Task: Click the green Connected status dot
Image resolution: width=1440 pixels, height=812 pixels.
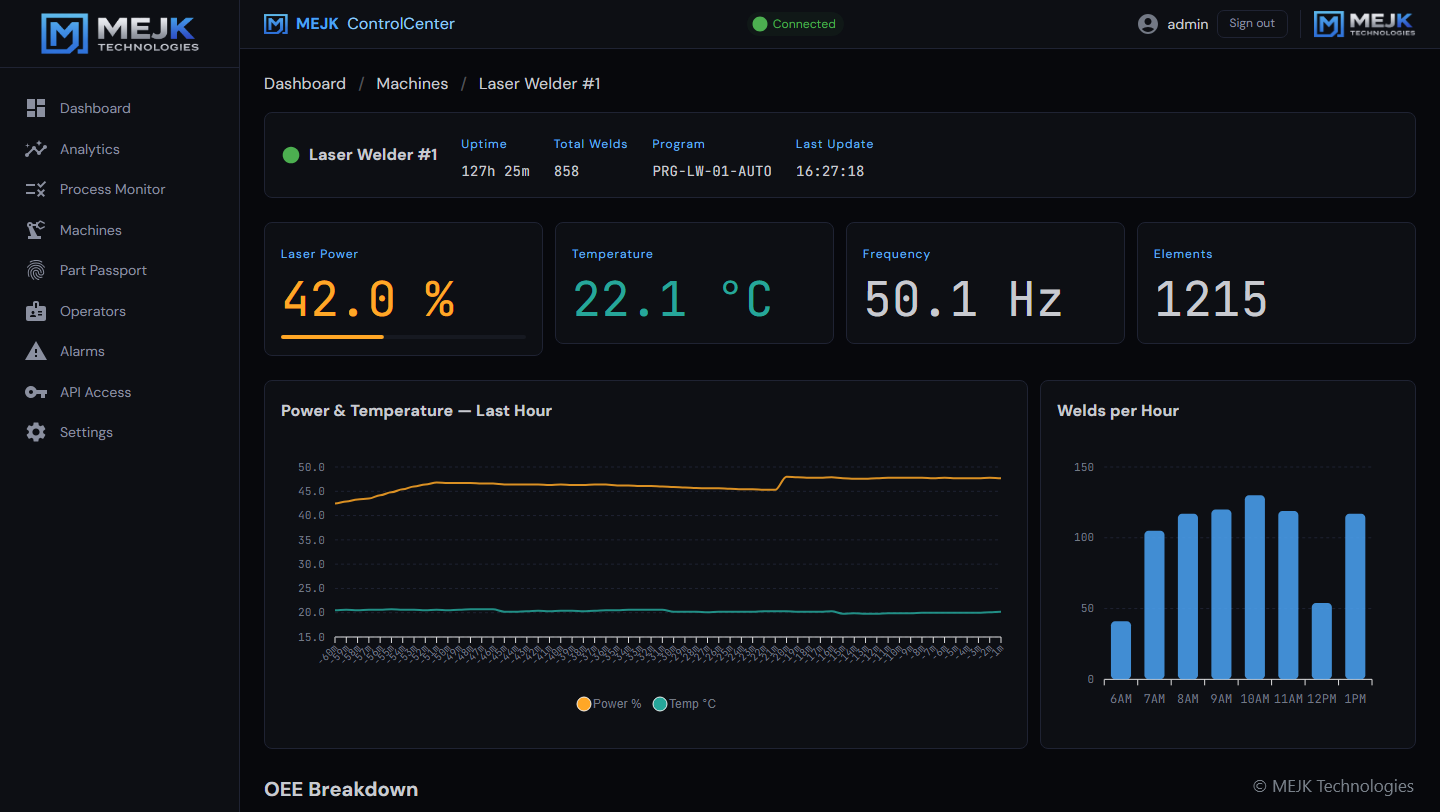Action: coord(760,24)
